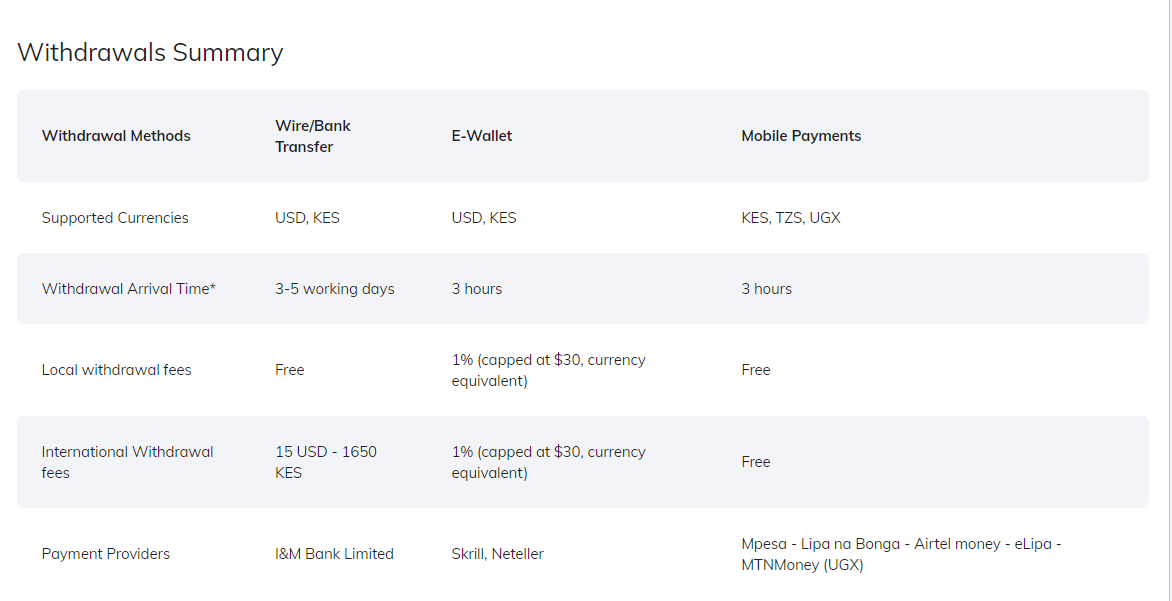1172x601 pixels.
Task: Click the Local withdrawal fees row label
Action: coord(116,370)
